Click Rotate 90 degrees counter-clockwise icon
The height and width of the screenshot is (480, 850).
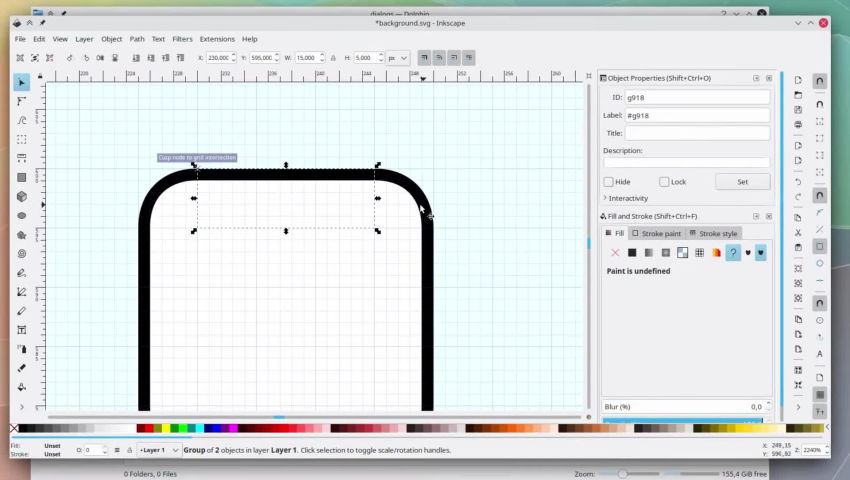tap(70, 57)
